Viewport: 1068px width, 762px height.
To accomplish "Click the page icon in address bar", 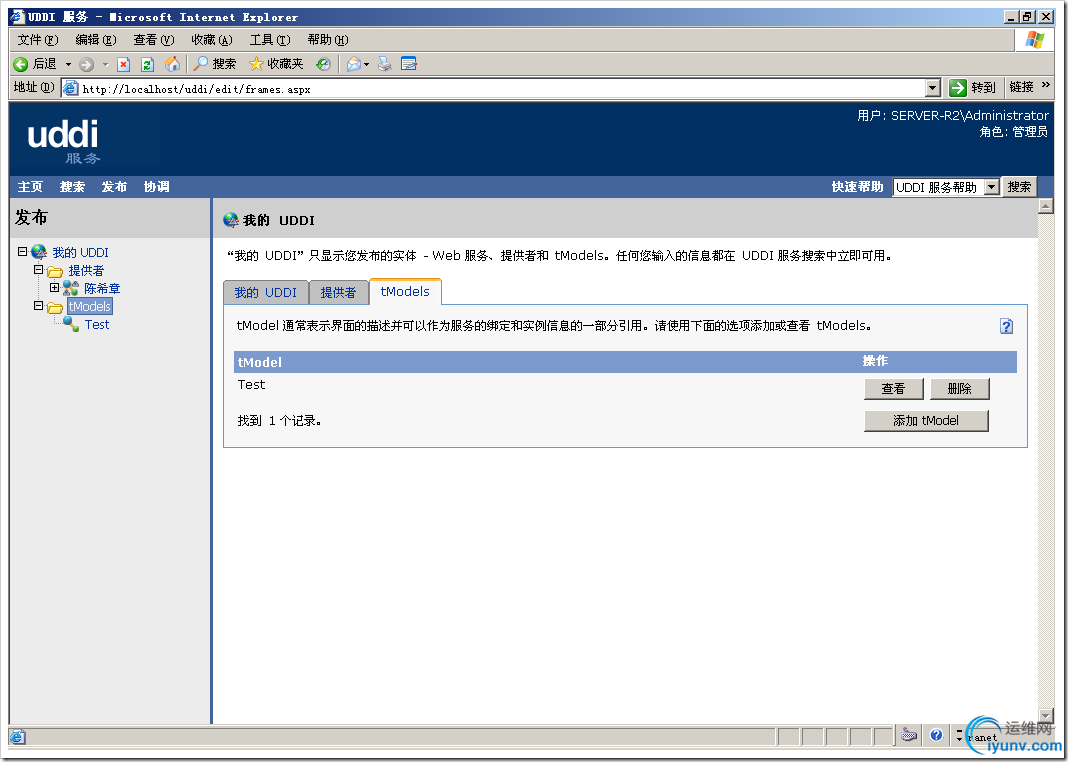I will [x=70, y=88].
